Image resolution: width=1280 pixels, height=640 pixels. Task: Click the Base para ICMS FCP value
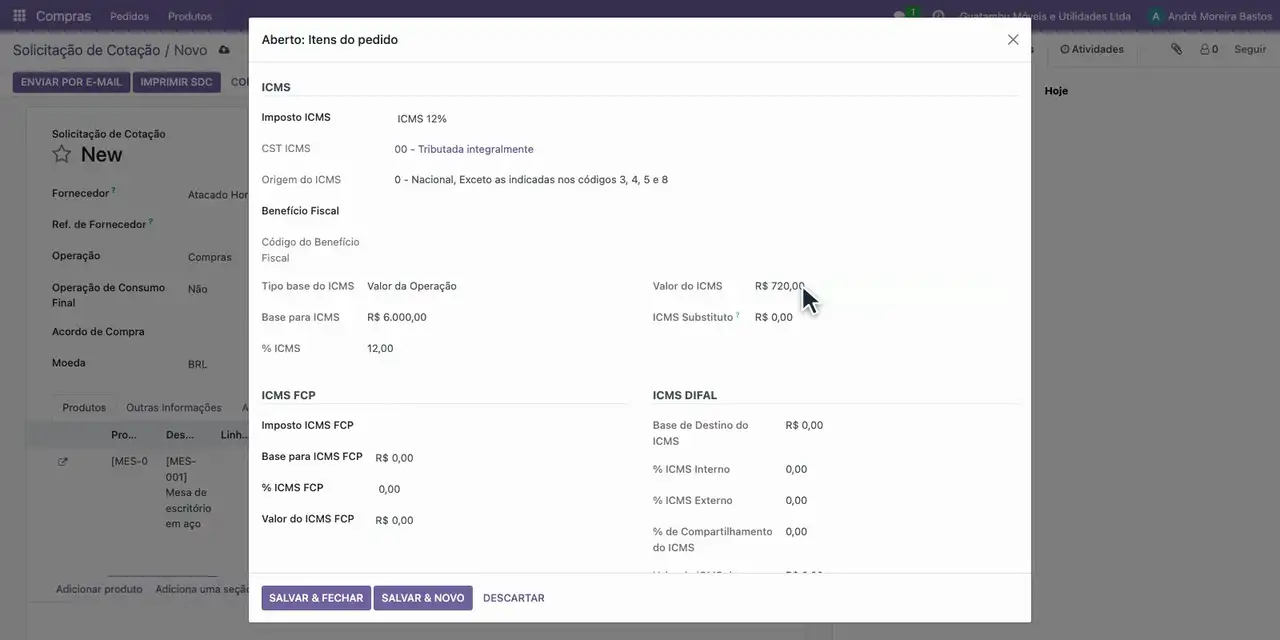394,458
